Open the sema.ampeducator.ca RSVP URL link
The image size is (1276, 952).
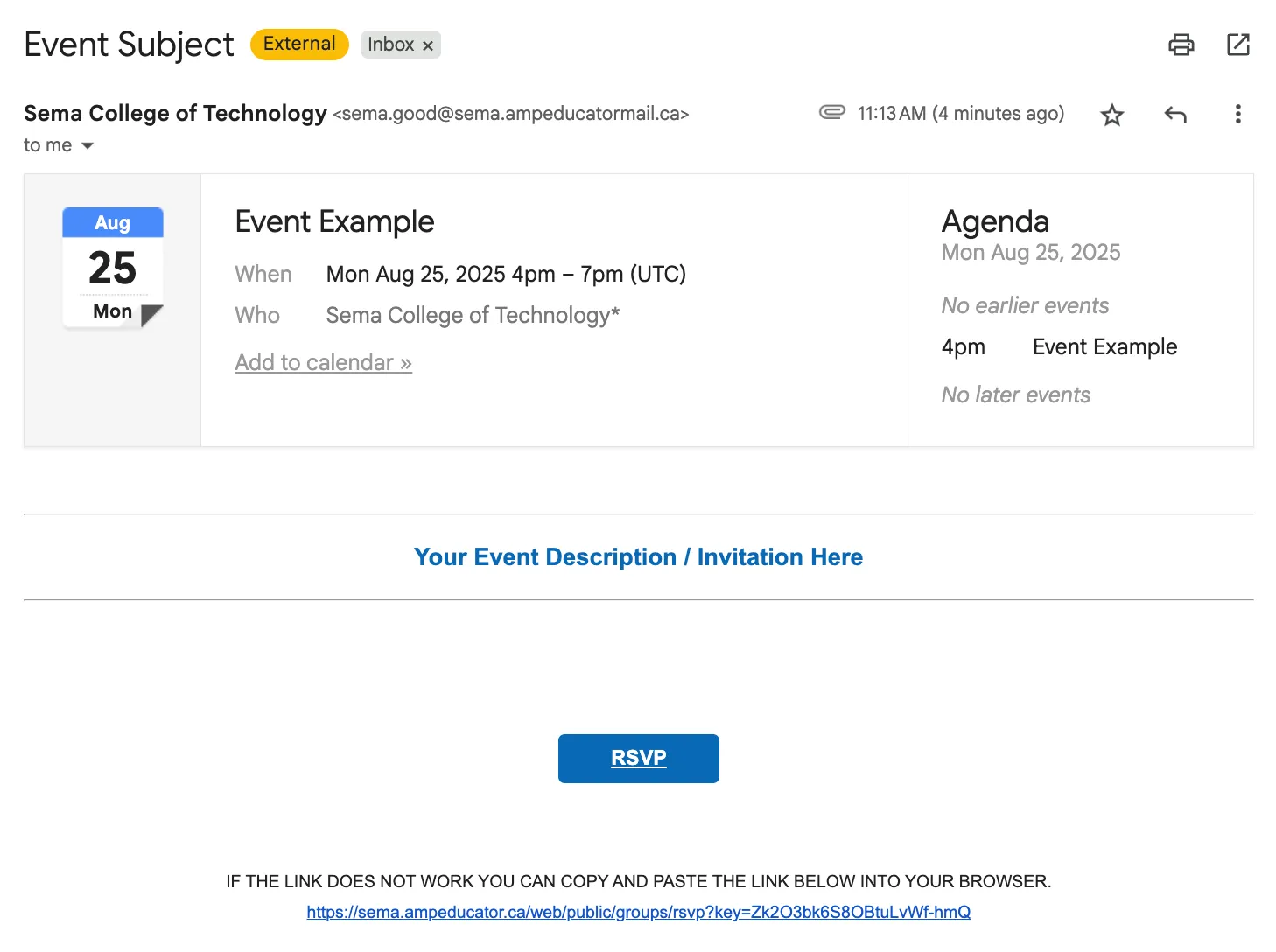tap(639, 912)
